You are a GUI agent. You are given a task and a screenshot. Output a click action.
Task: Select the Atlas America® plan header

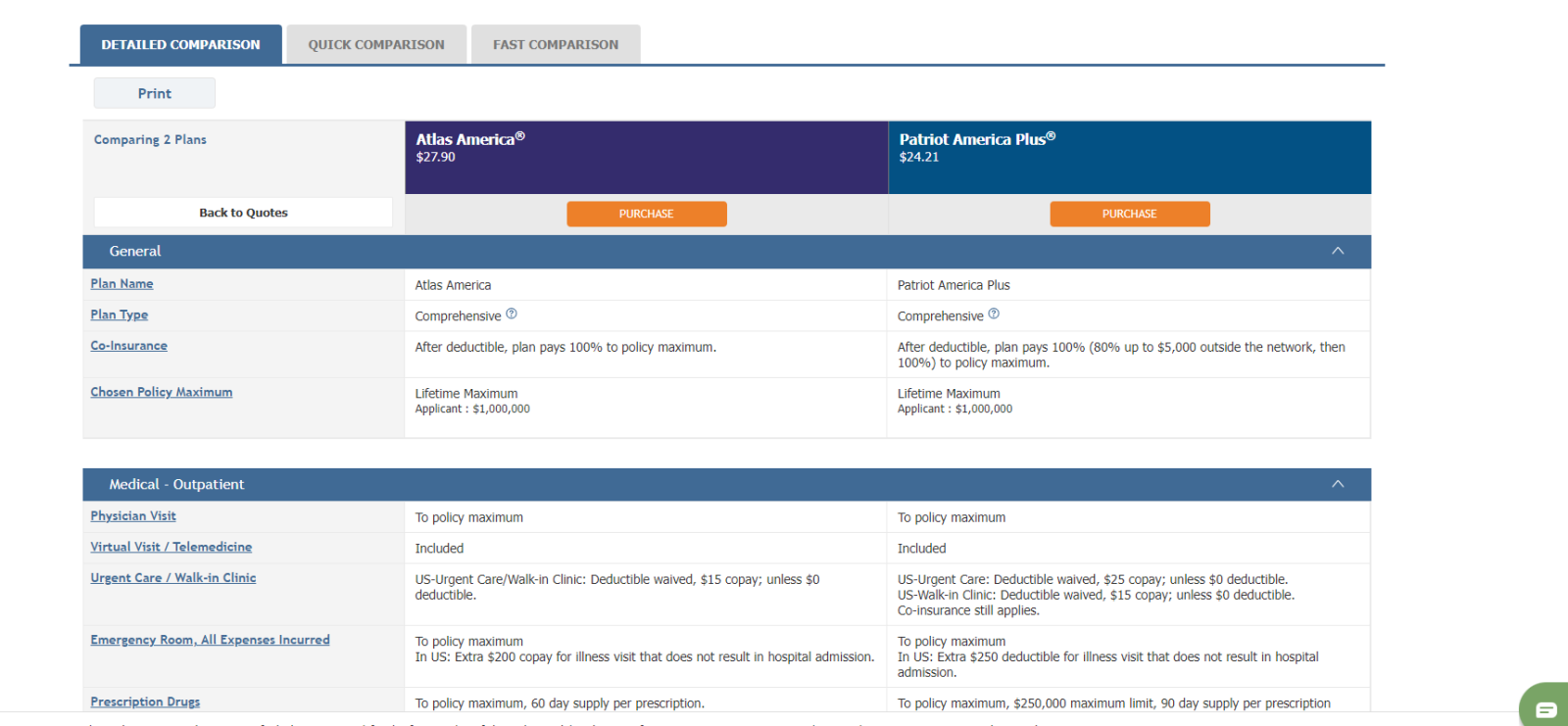point(647,157)
